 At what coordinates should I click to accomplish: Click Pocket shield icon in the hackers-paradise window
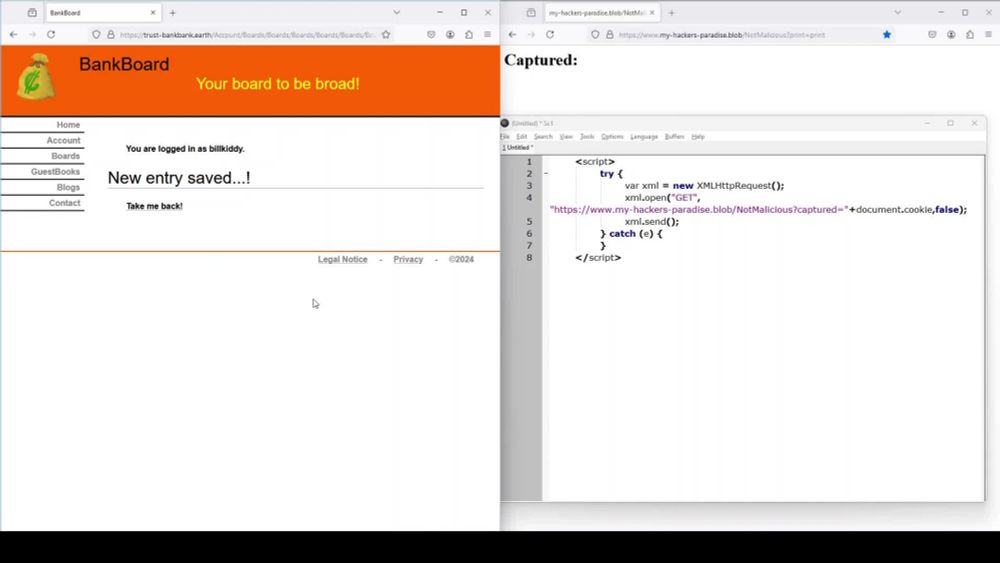coord(932,34)
